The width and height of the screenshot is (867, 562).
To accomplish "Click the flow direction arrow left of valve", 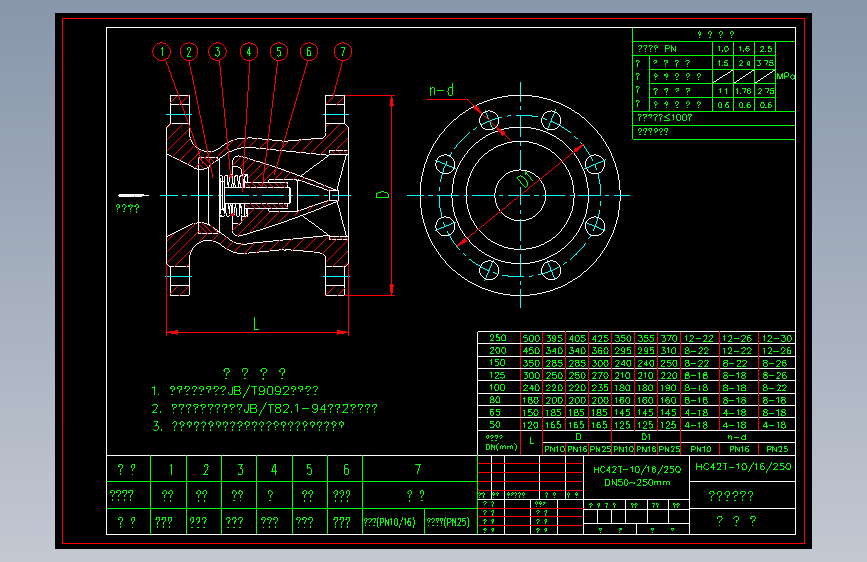I will click(x=133, y=195).
